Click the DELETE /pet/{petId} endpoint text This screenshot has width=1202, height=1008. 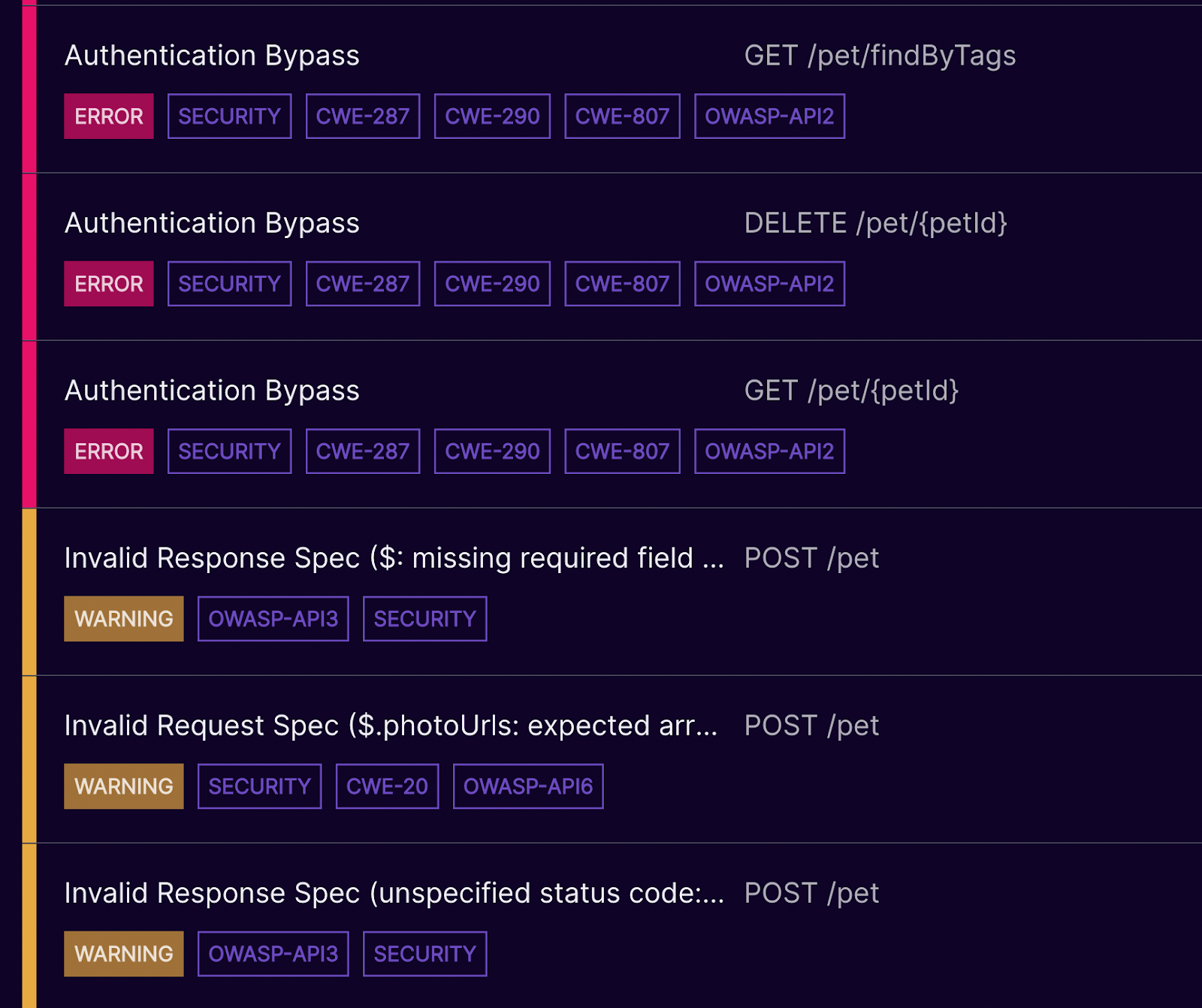point(875,223)
